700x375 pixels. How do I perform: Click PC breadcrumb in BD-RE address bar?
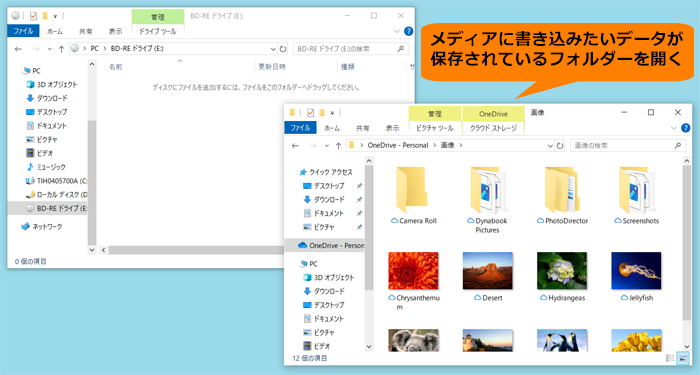pos(94,49)
